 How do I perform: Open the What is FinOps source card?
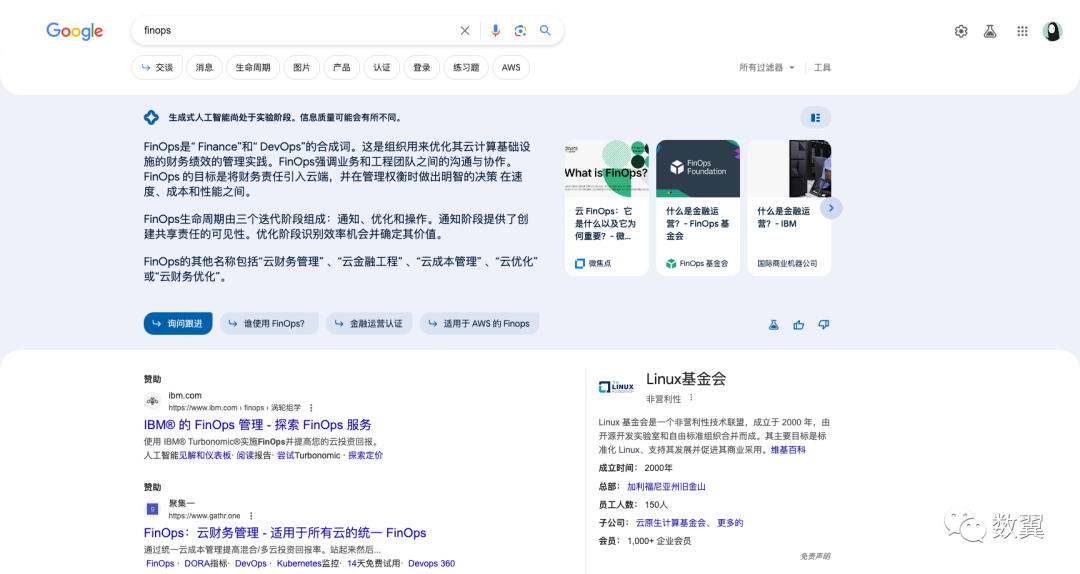[x=607, y=208]
